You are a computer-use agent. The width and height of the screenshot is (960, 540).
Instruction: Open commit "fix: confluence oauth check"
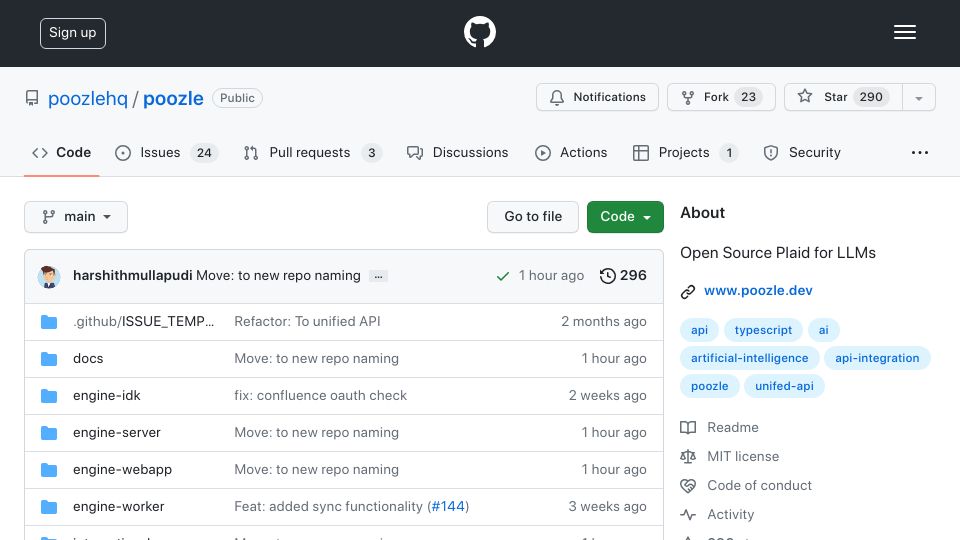(x=320, y=396)
